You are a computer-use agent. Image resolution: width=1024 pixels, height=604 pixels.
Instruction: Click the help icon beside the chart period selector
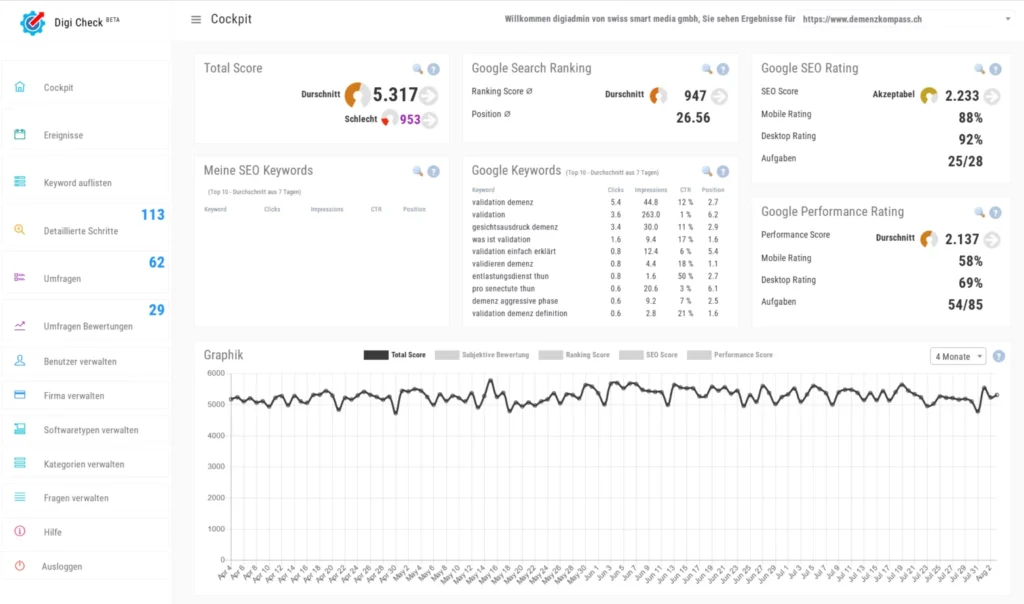click(998, 356)
